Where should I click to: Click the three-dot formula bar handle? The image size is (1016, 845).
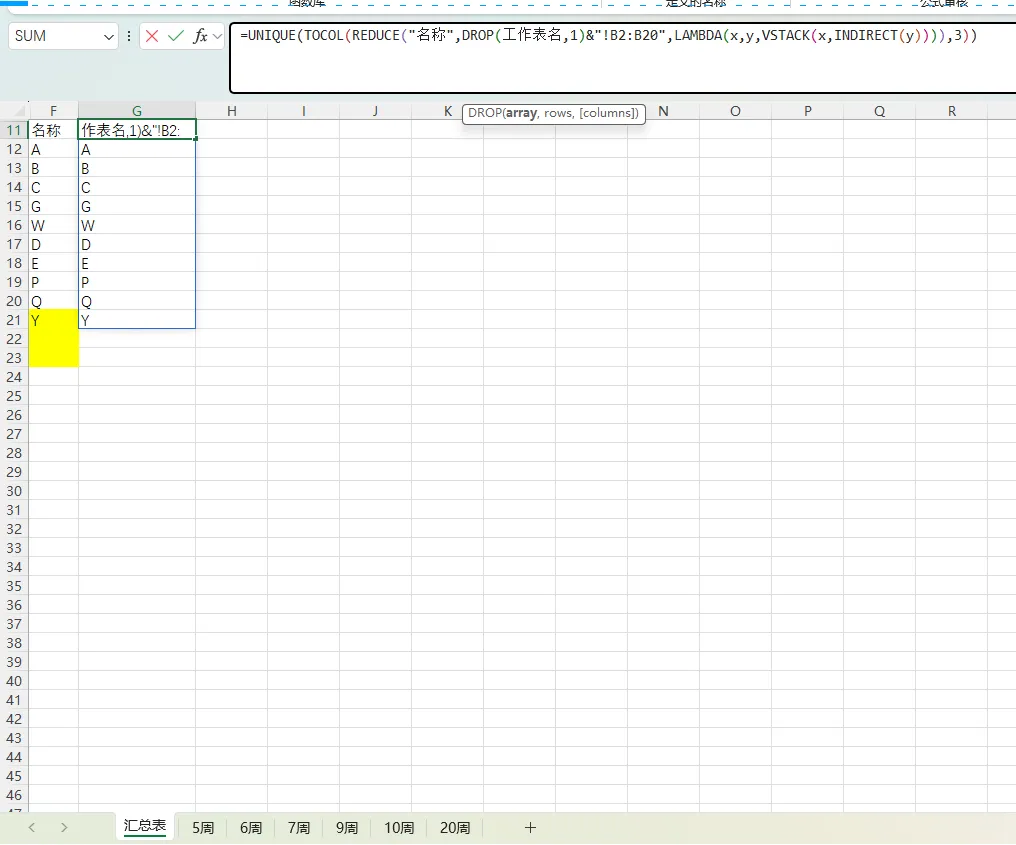[130, 36]
